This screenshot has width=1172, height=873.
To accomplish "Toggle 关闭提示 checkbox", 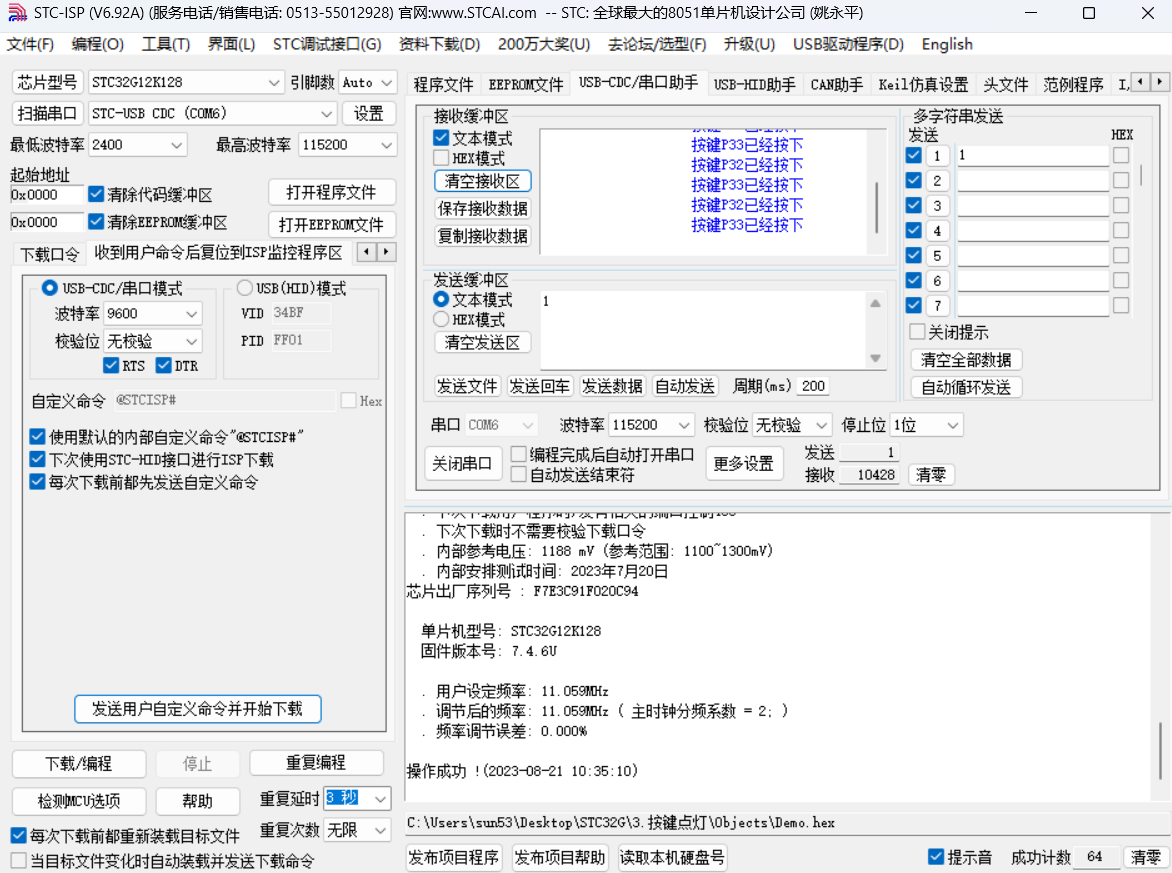I will (917, 331).
